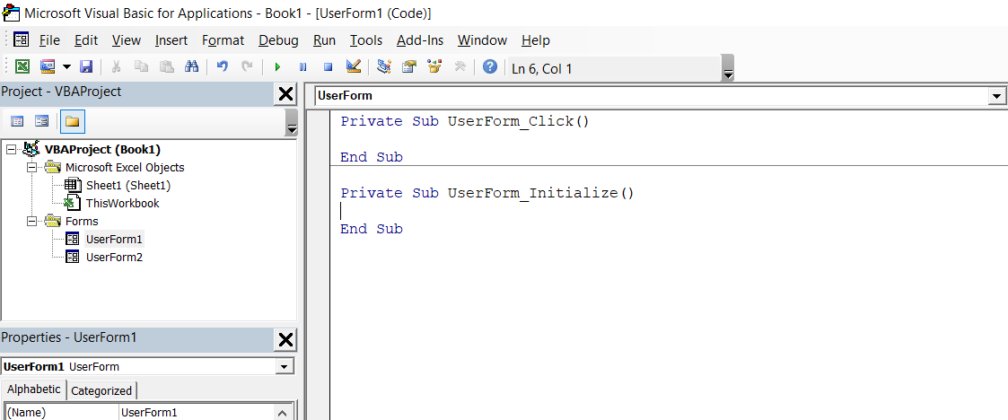Open the Debug menu
The height and width of the screenshot is (420, 1008).
pos(278,40)
